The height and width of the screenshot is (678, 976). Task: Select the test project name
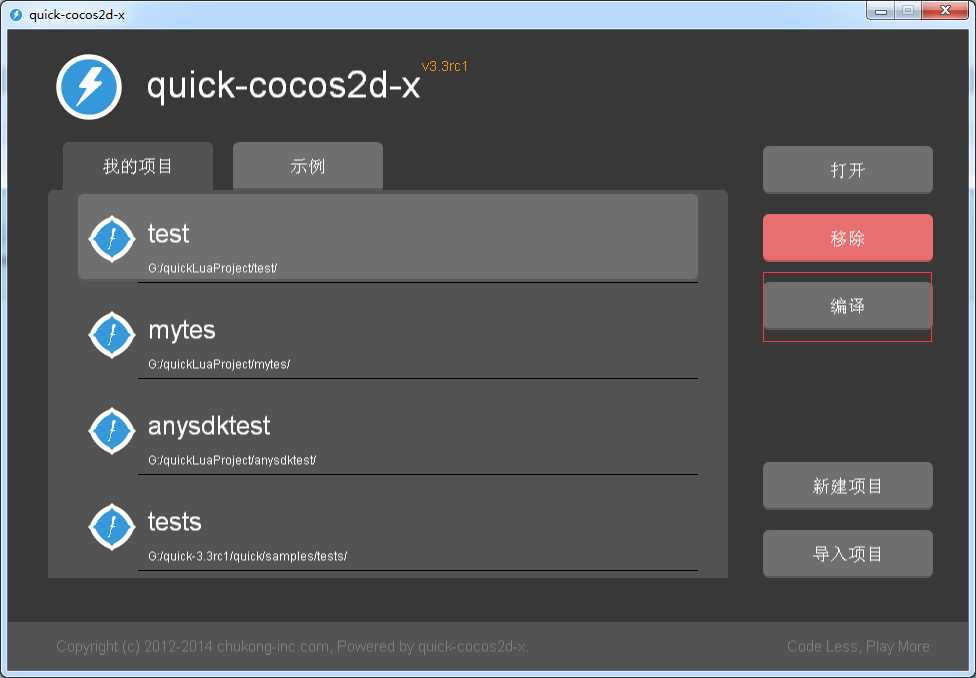tap(168, 234)
